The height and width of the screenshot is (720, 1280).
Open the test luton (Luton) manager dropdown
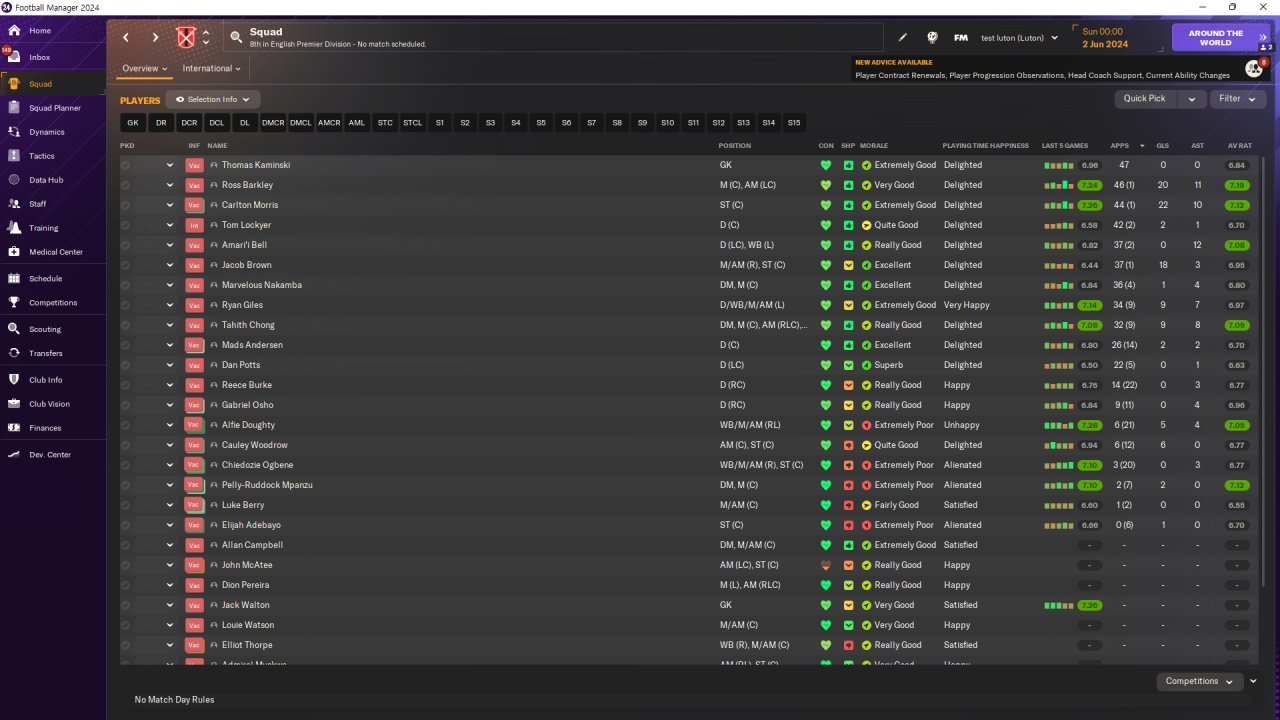click(1019, 38)
